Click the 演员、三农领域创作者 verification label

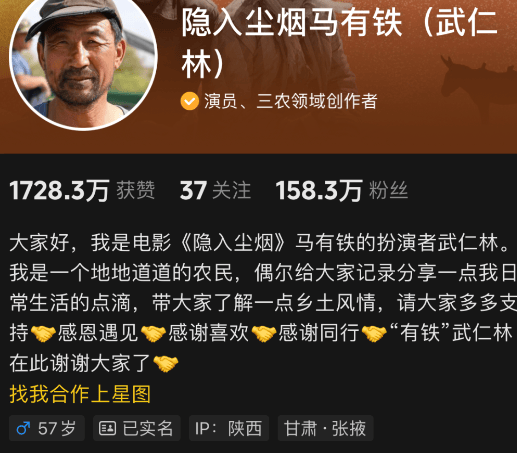click(291, 101)
